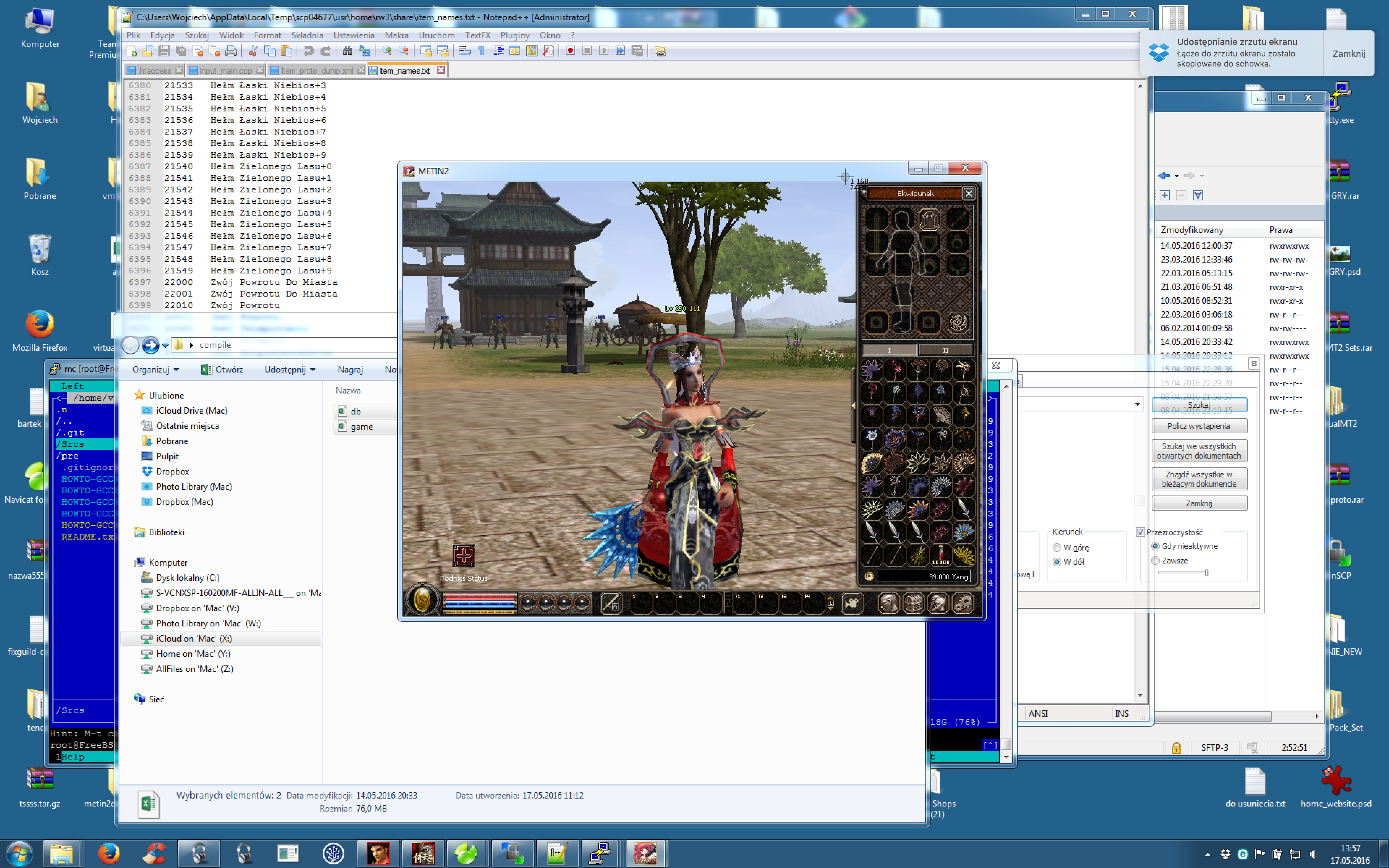Click Zamknij on the Dropbox notification
Screen dimensions: 1389x868
[x=1348, y=54]
